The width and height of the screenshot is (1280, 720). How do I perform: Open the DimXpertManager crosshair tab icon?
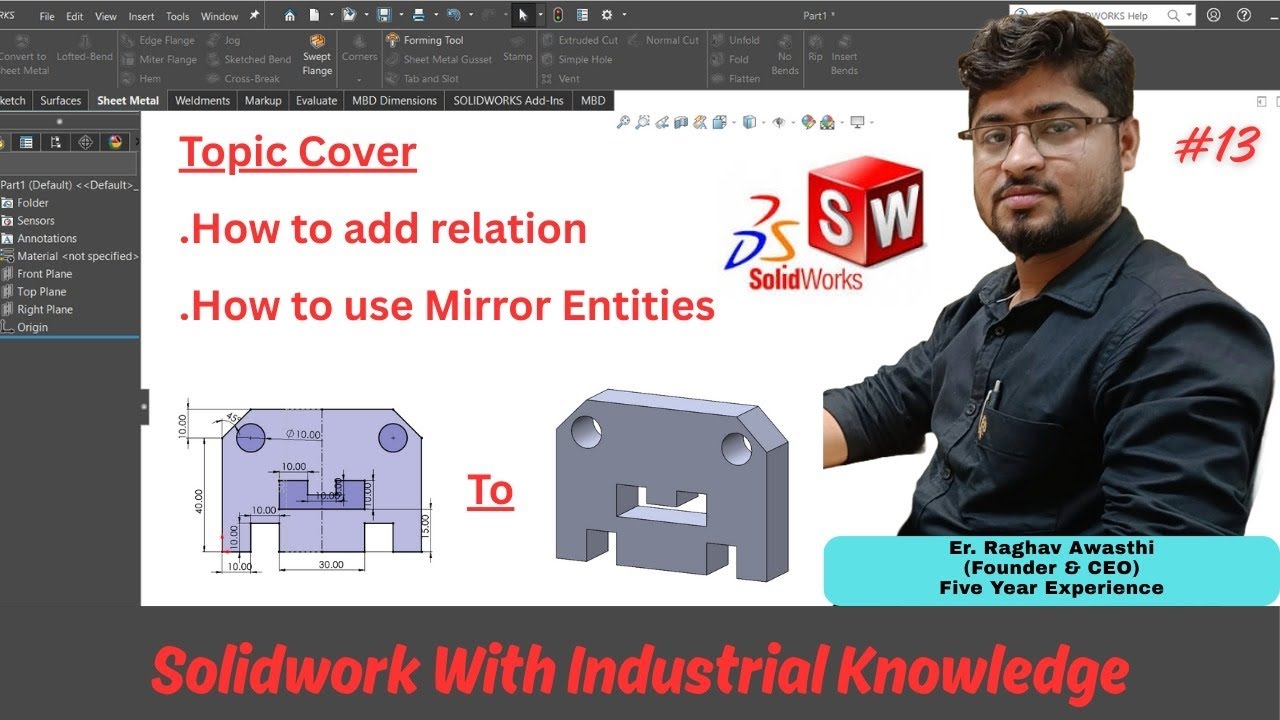tap(85, 142)
